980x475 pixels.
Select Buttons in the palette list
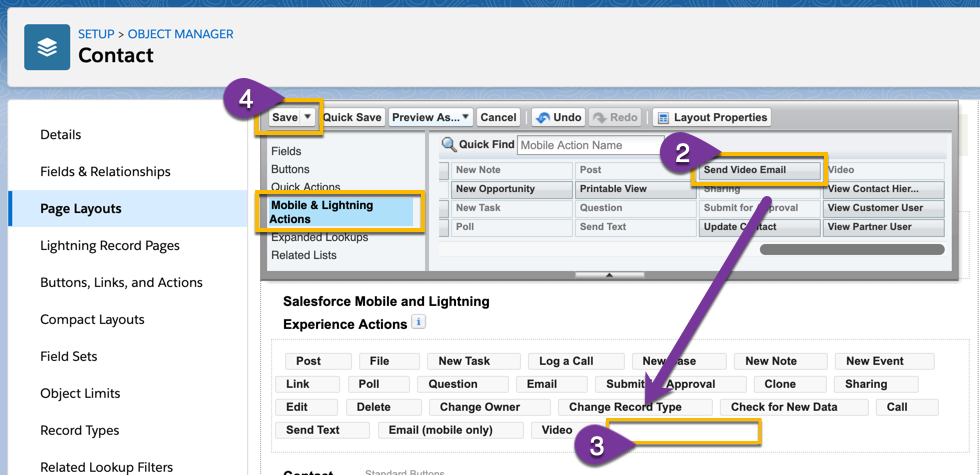pyautogui.click(x=290, y=169)
